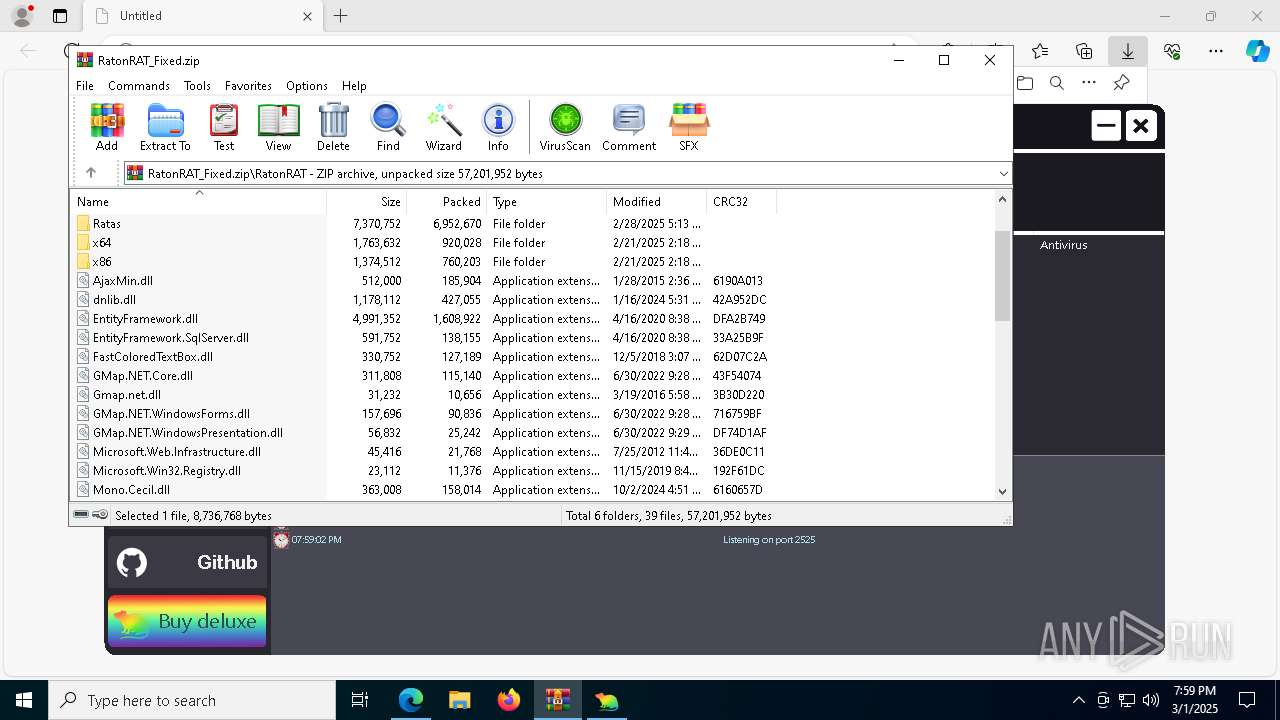Open Task View on taskbar
Viewport: 1280px width, 720px height.
pos(361,700)
